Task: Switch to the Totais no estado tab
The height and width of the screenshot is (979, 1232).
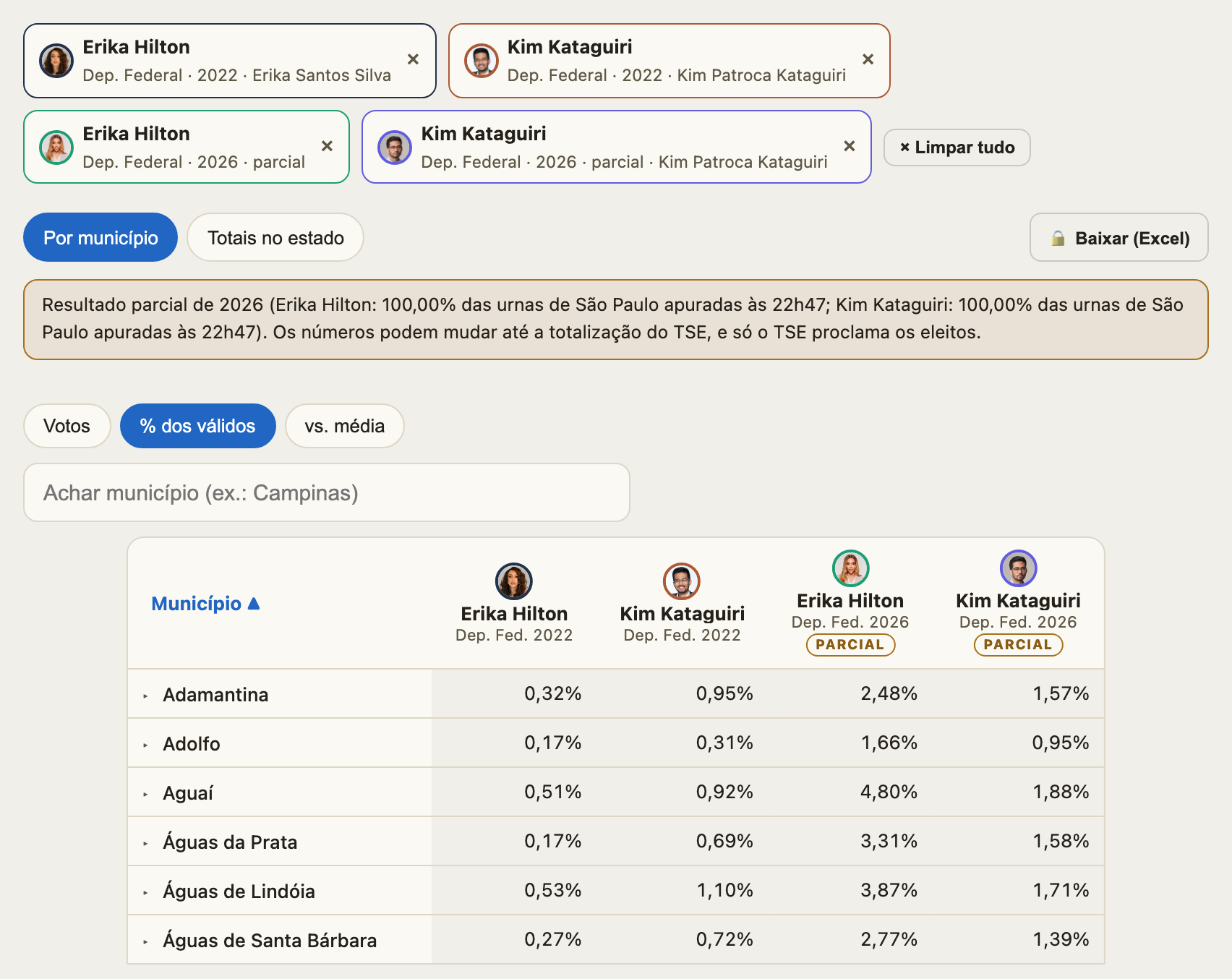Action: click(x=275, y=237)
